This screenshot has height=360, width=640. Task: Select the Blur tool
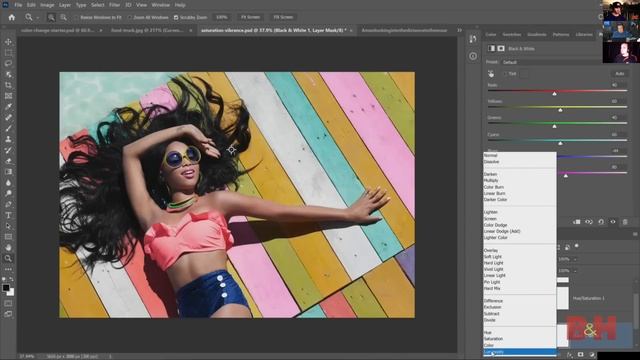[x=8, y=182]
